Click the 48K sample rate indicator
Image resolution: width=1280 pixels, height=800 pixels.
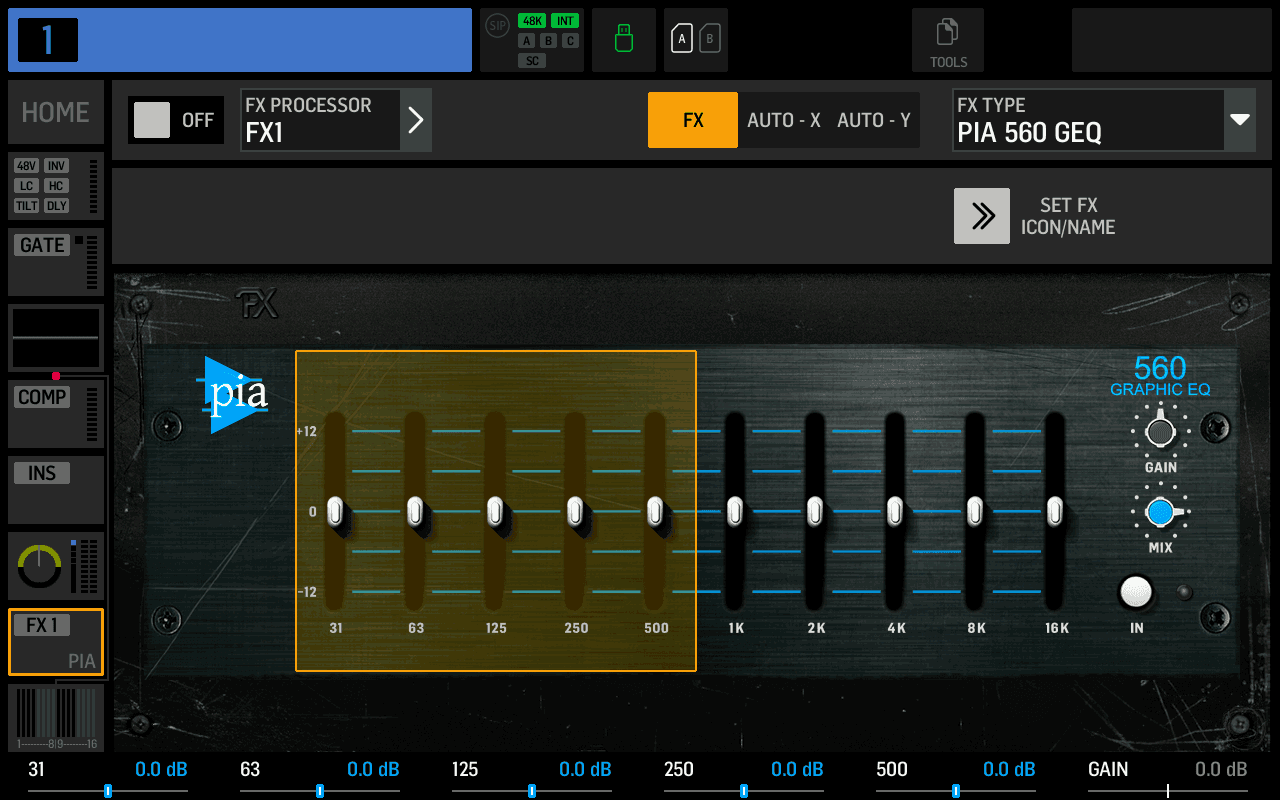click(531, 21)
